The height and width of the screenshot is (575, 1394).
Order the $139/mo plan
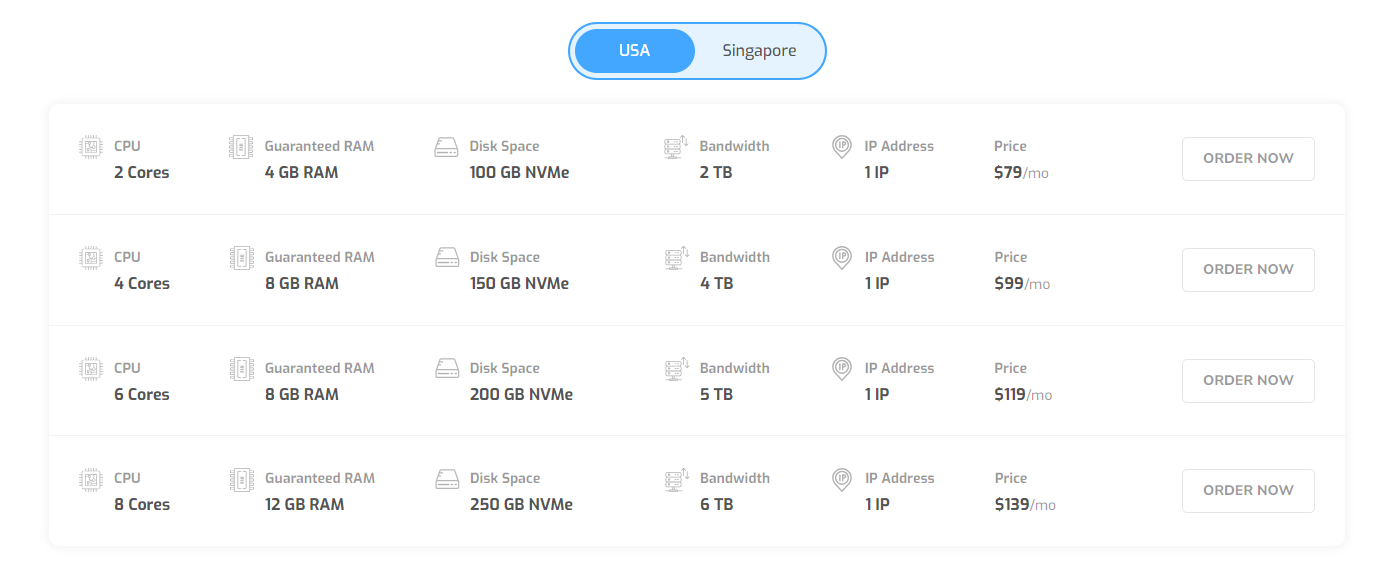click(1248, 491)
